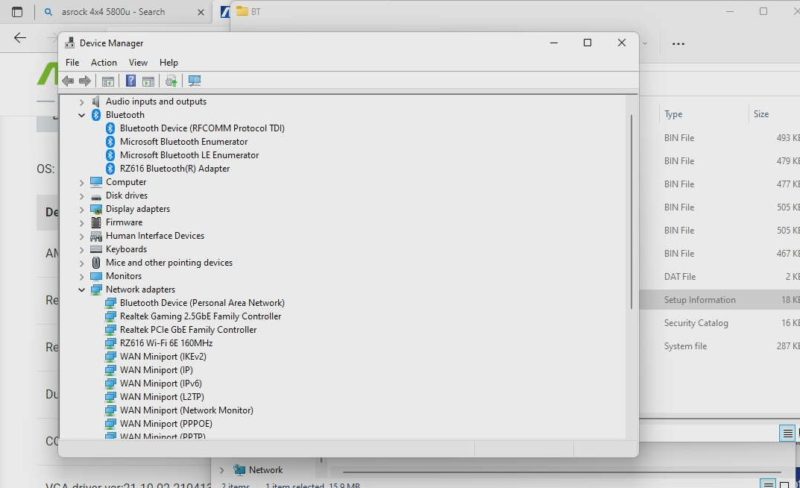Expand Audio inputs and outputs category
The height and width of the screenshot is (488, 800).
click(82, 102)
